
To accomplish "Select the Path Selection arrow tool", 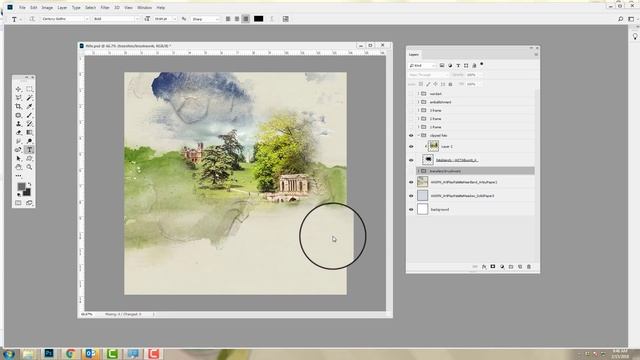I will click(18, 158).
